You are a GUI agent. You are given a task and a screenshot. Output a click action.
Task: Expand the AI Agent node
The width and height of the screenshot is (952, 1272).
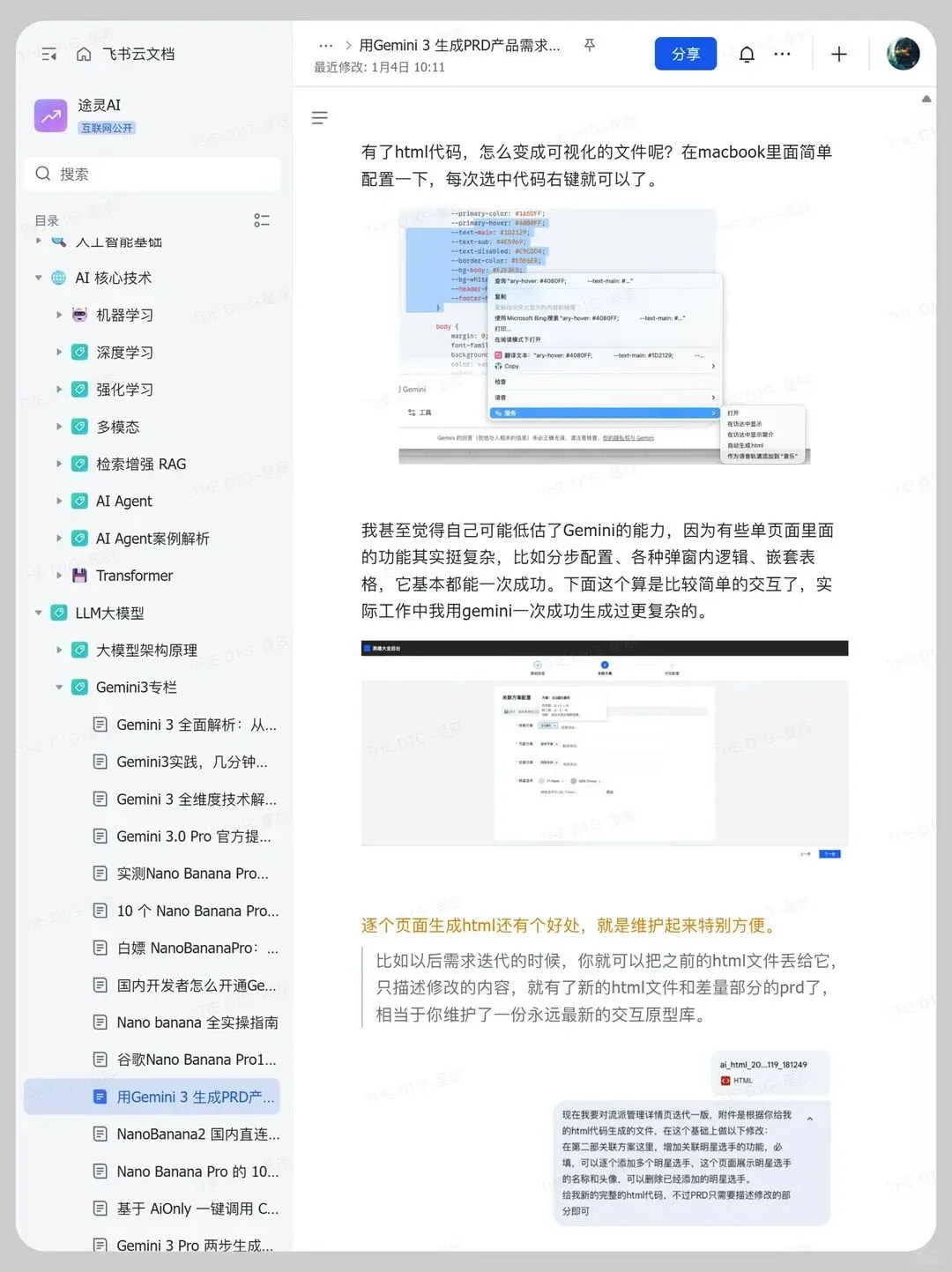tap(59, 501)
